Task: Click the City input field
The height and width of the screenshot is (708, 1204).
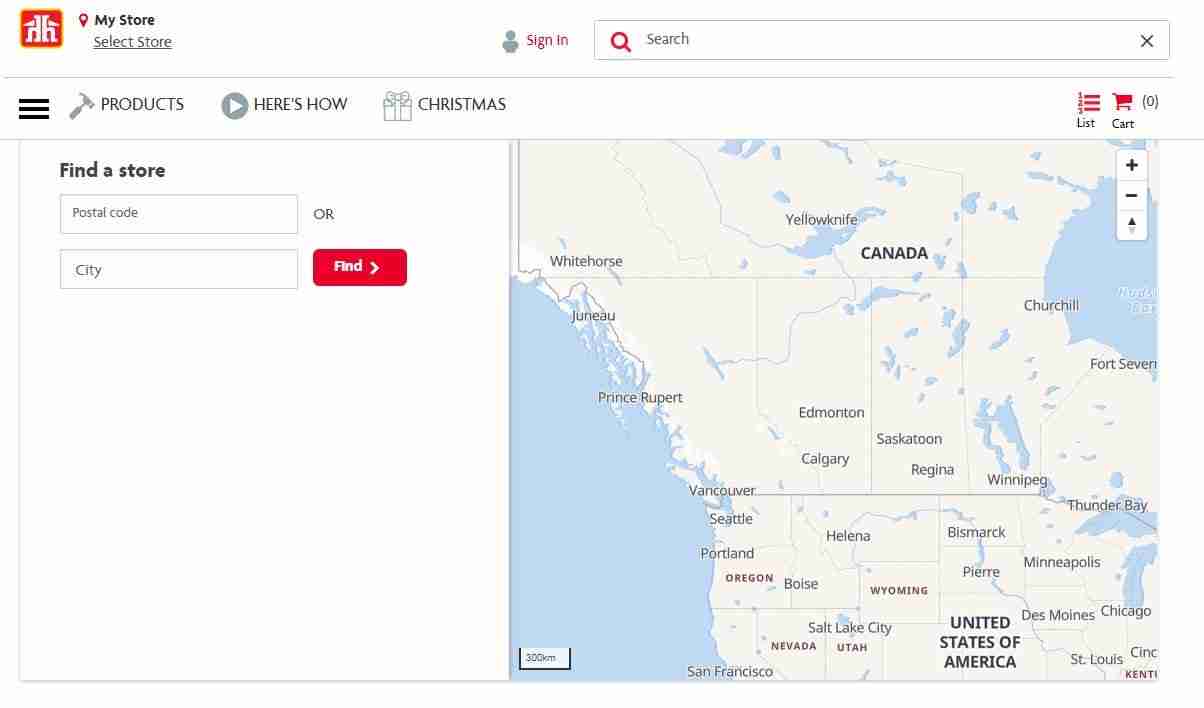Action: [x=178, y=269]
